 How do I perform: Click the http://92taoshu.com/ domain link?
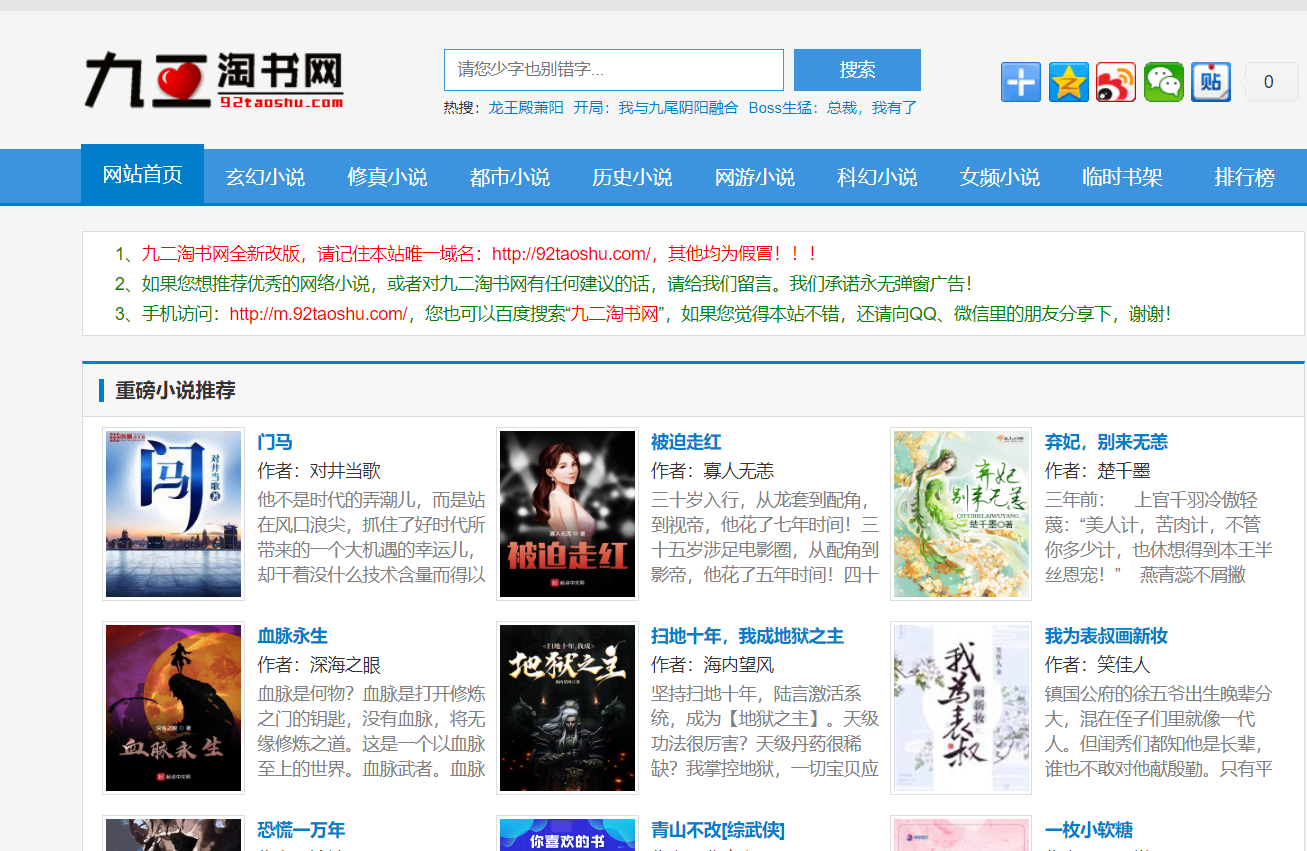click(571, 254)
